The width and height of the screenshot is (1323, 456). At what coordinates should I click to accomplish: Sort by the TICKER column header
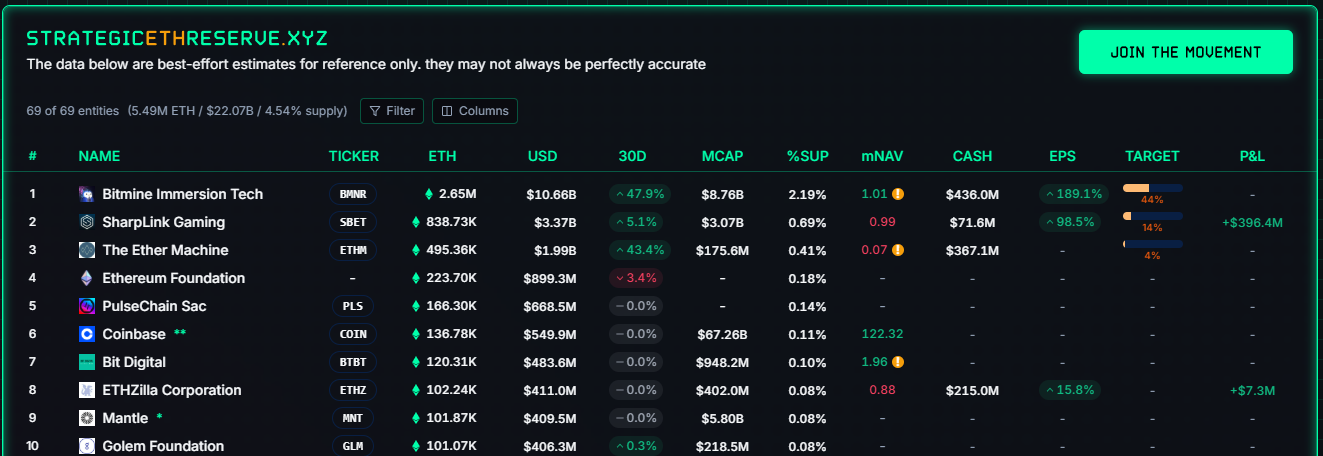[354, 156]
